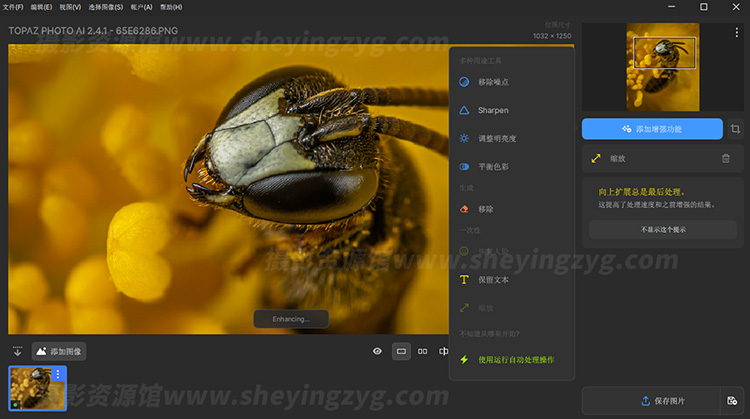Image resolution: width=750 pixels, height=419 pixels.
Task: Open the 视图(V) menu
Action: pos(70,7)
